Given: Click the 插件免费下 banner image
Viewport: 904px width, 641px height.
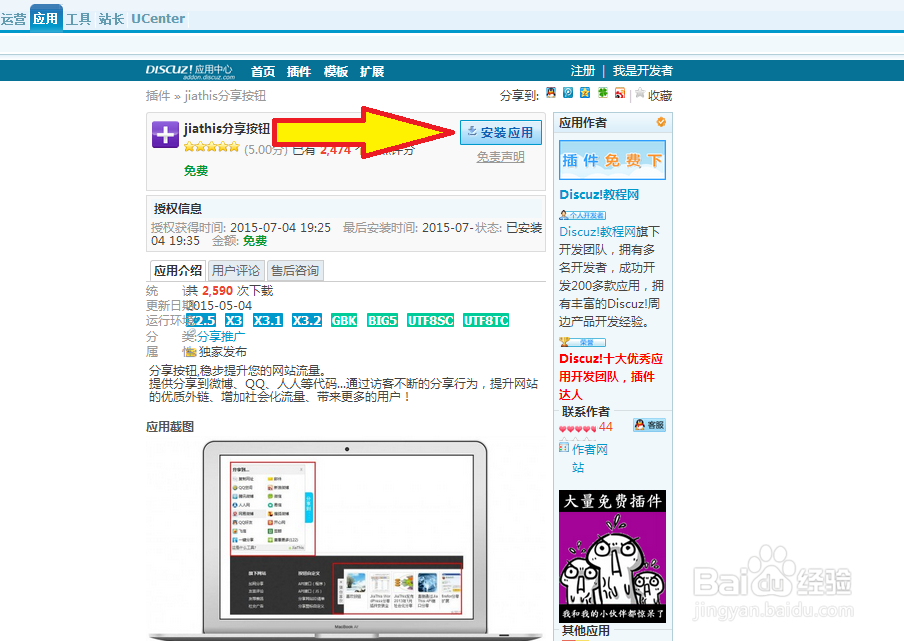Looking at the screenshot, I should click(612, 160).
